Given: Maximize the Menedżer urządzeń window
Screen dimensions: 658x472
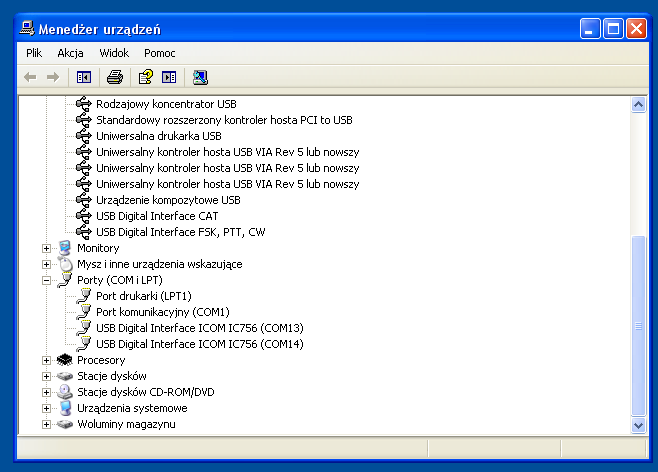Looking at the screenshot, I should (613, 29).
